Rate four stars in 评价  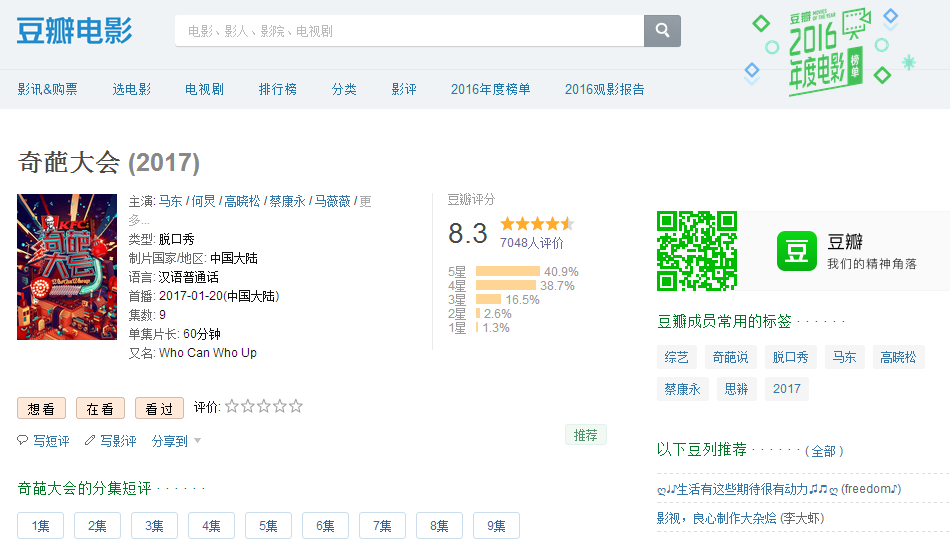(279, 406)
